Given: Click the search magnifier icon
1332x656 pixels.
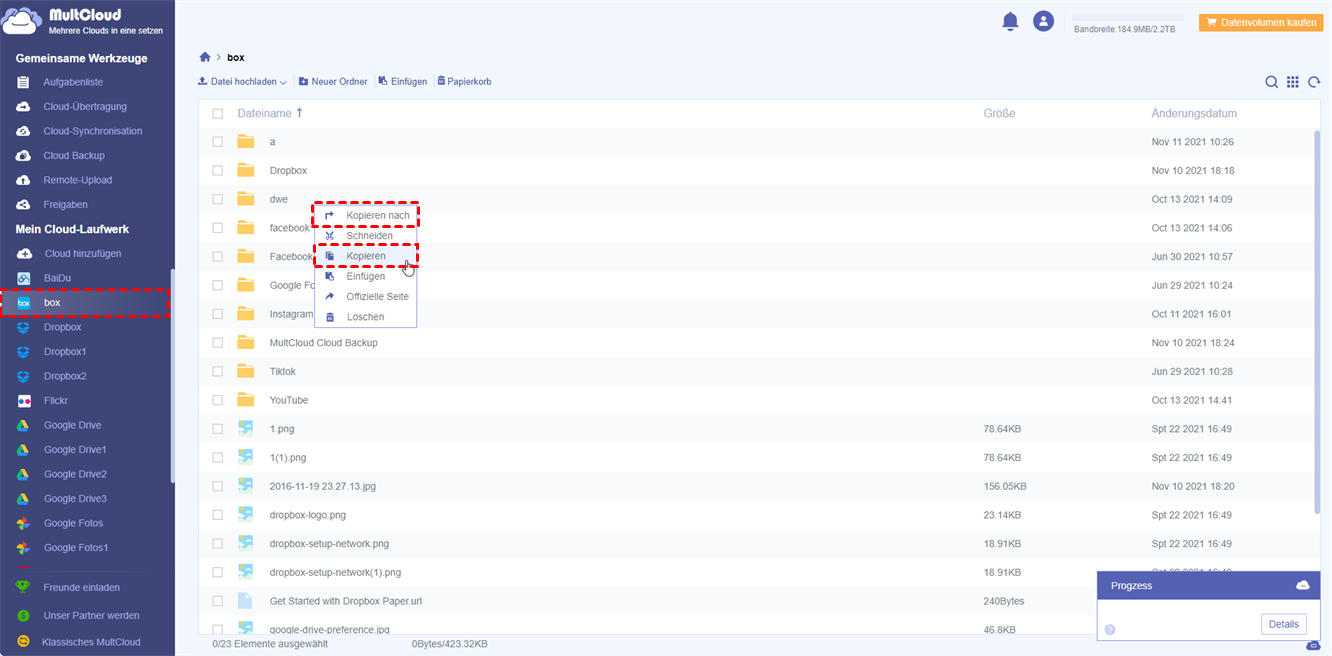Looking at the screenshot, I should (x=1271, y=82).
